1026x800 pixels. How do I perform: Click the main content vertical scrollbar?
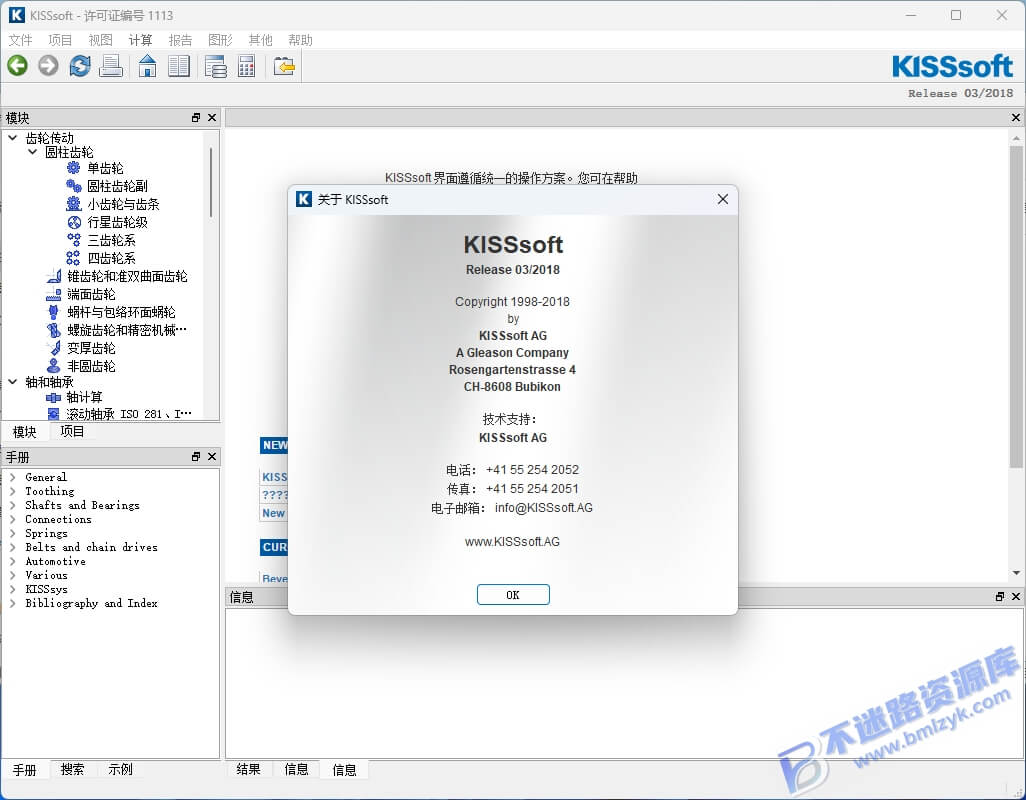point(1016,307)
